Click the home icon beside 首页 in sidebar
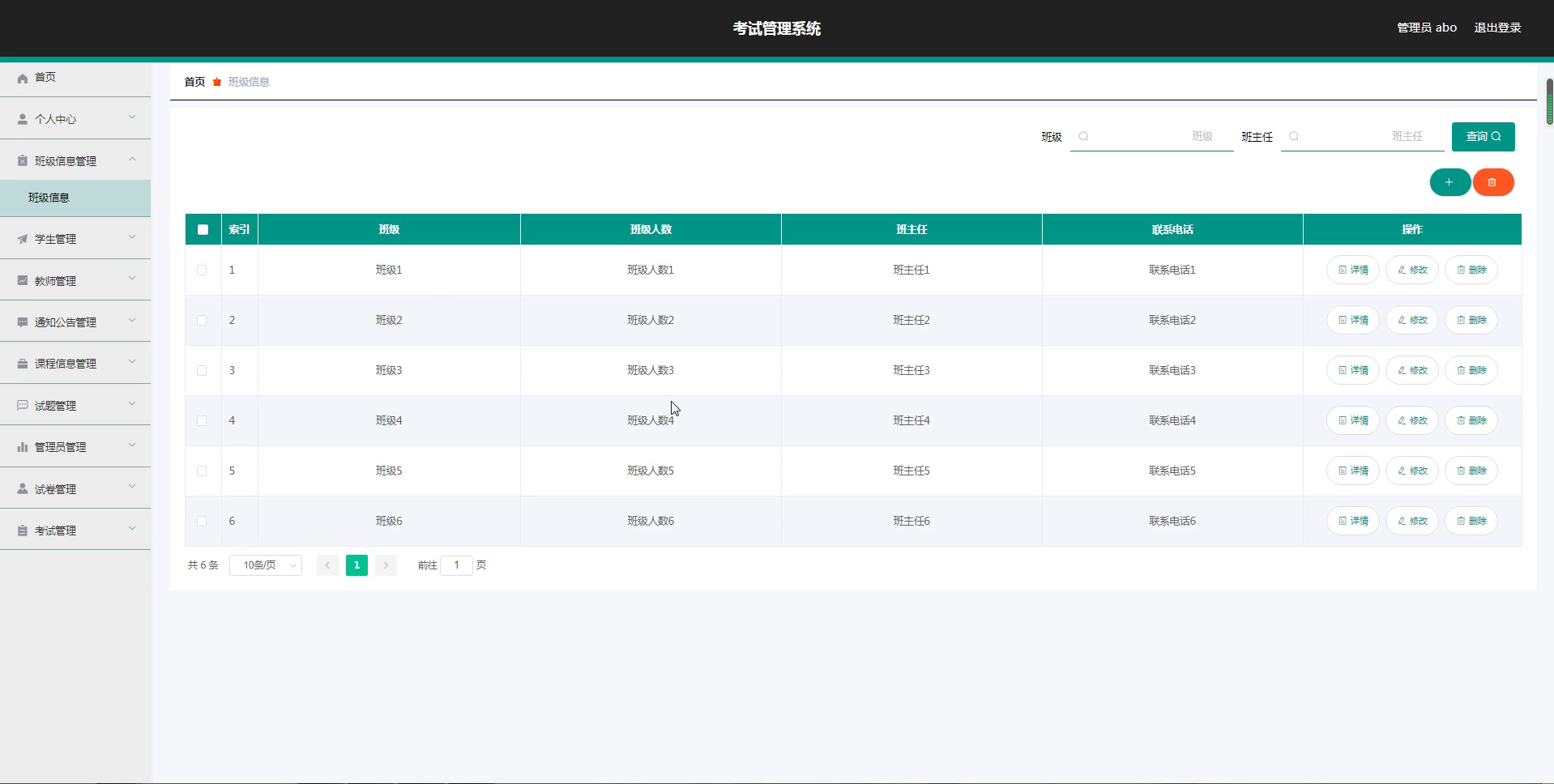Image resolution: width=1554 pixels, height=784 pixels. coord(23,78)
